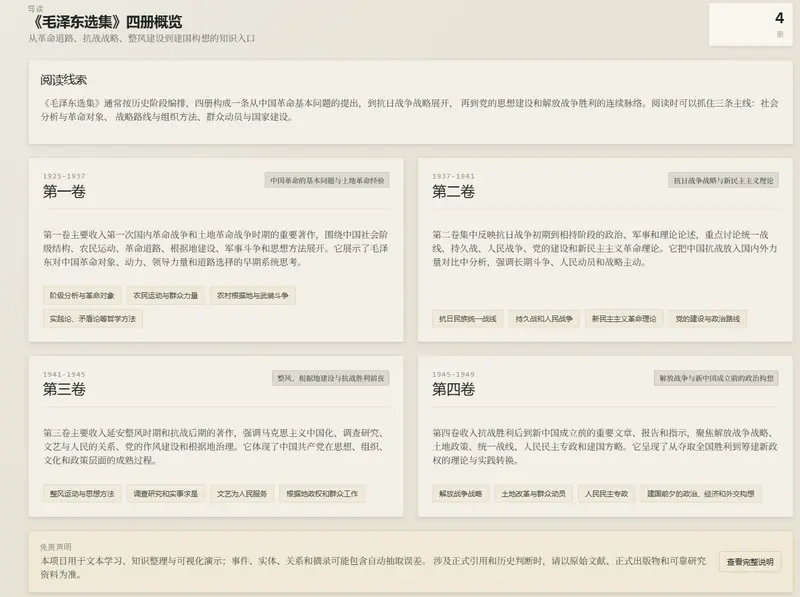800x597 pixels.
Task: Click subtitle starting 从革命道路、抗战战略
Action: pos(142,38)
